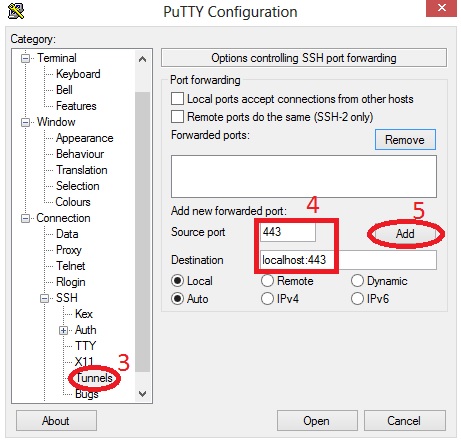
Task: Open the Features category
Action: coord(76,106)
